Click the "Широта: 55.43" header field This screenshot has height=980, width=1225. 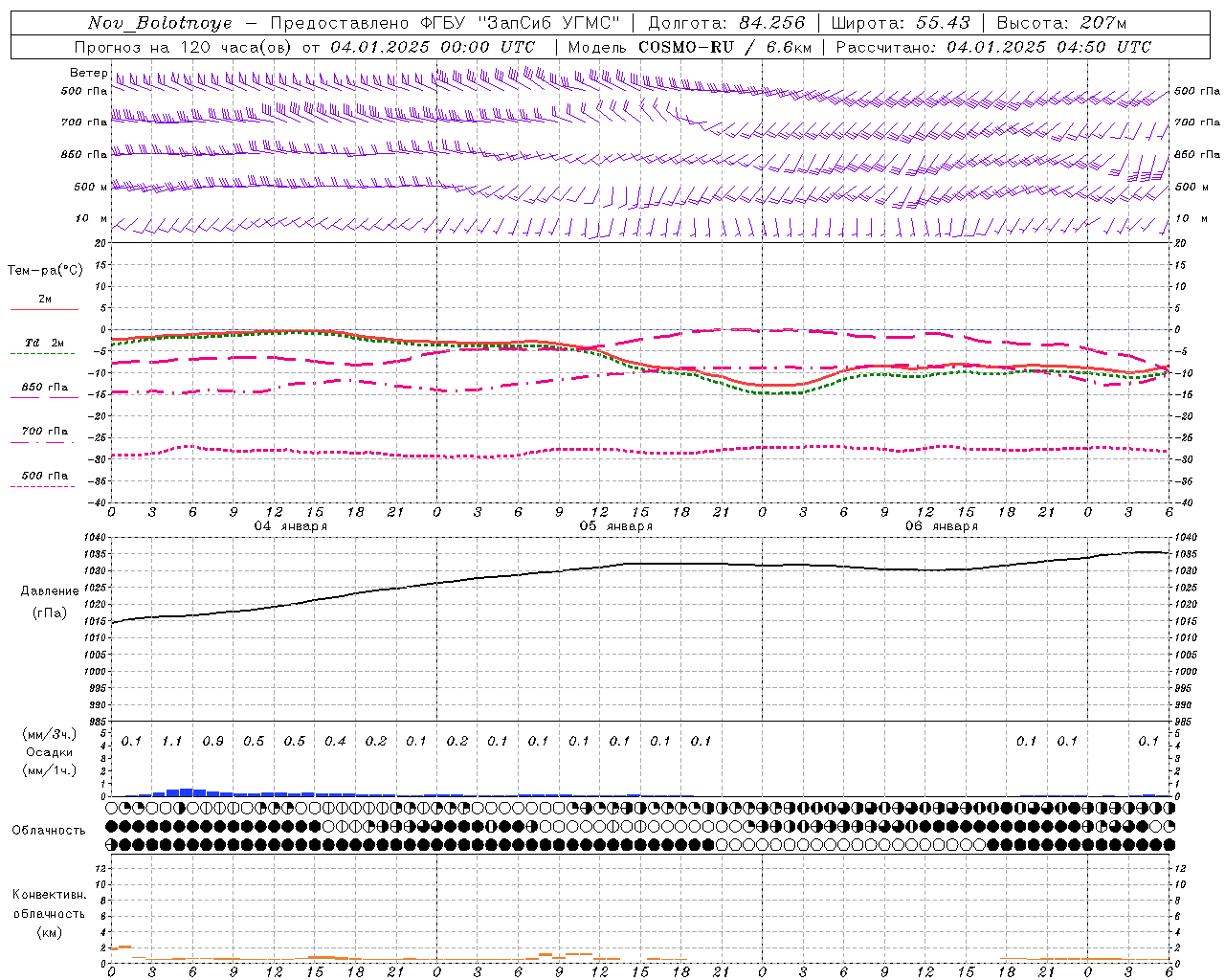902,23
